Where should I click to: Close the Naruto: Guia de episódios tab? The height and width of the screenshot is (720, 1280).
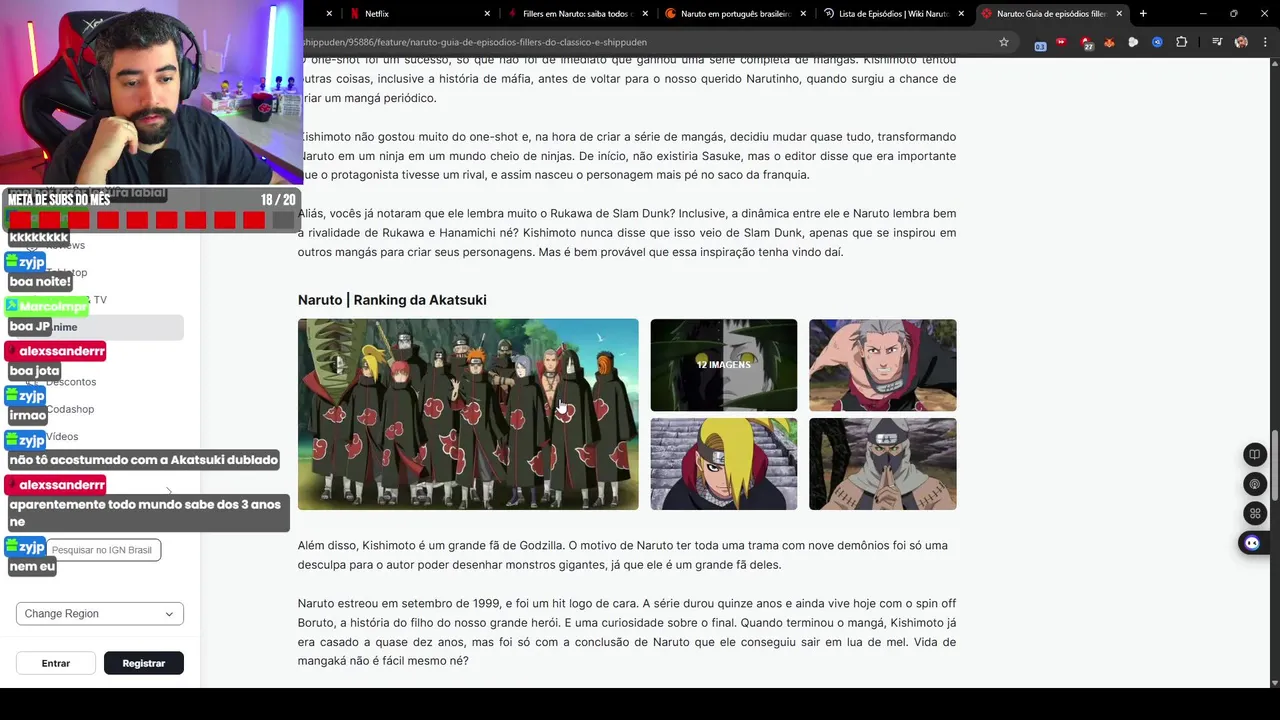click(x=1119, y=13)
